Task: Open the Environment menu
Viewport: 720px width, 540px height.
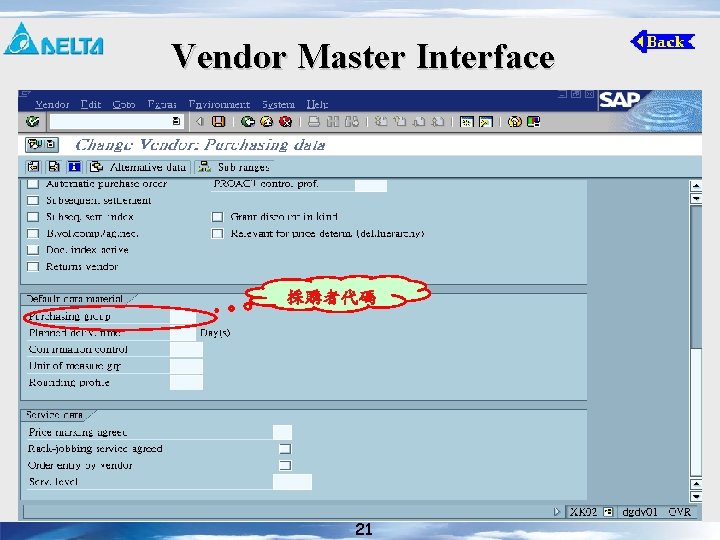Action: [x=219, y=104]
